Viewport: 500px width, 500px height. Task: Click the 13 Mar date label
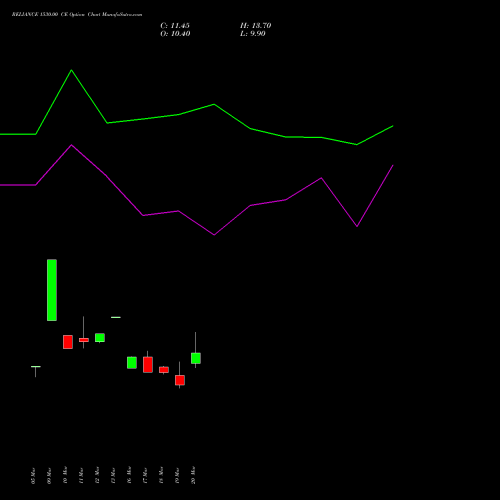point(113,476)
